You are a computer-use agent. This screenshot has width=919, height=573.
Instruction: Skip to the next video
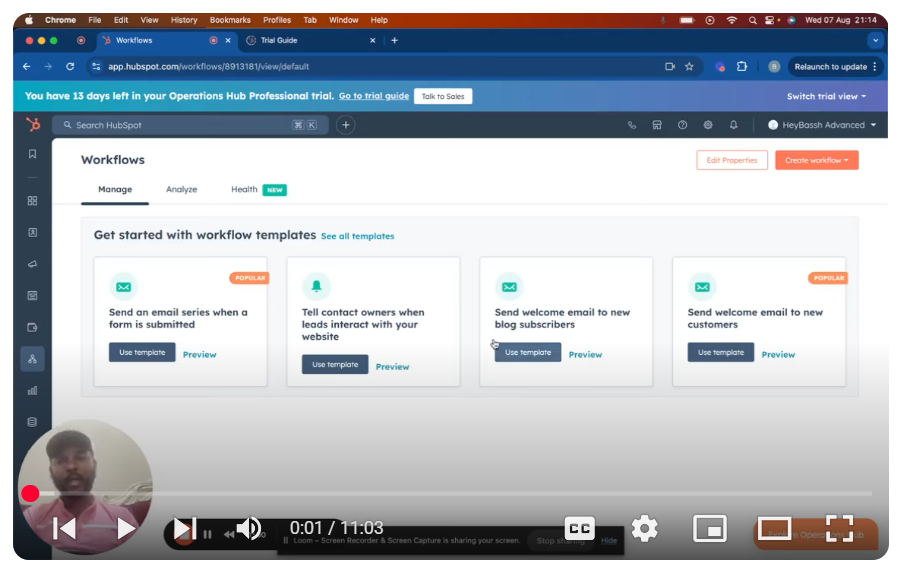[x=184, y=528]
